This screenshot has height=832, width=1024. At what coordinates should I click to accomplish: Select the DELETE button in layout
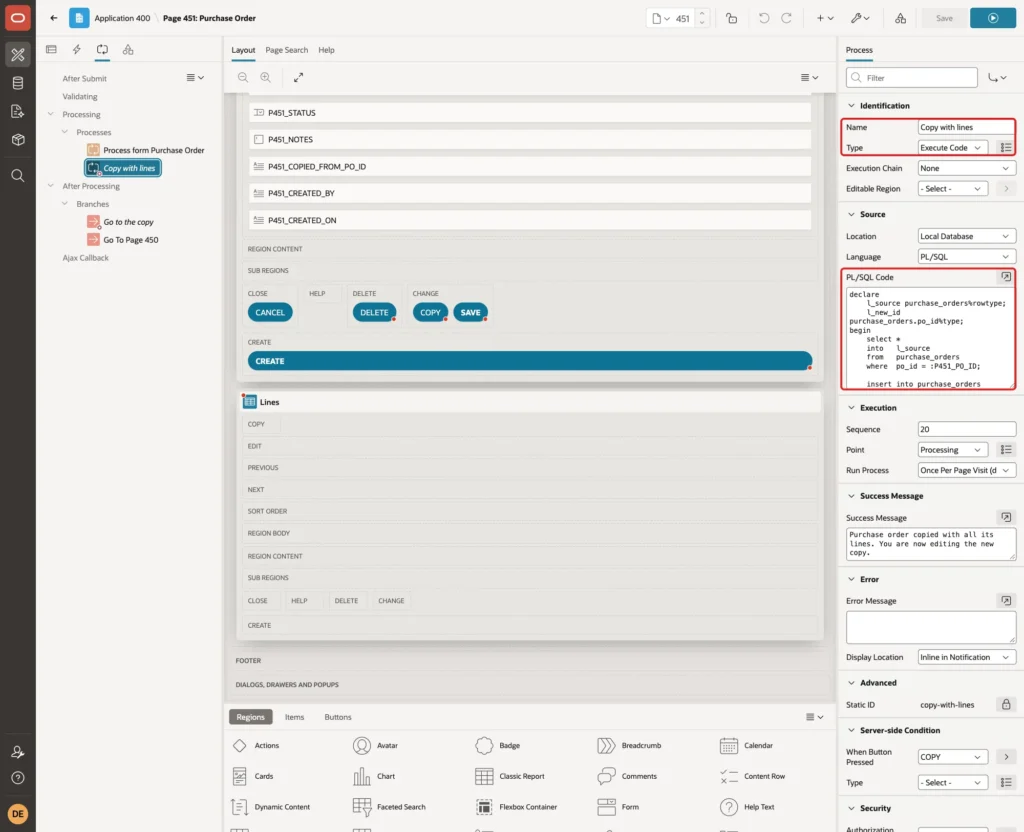click(374, 312)
